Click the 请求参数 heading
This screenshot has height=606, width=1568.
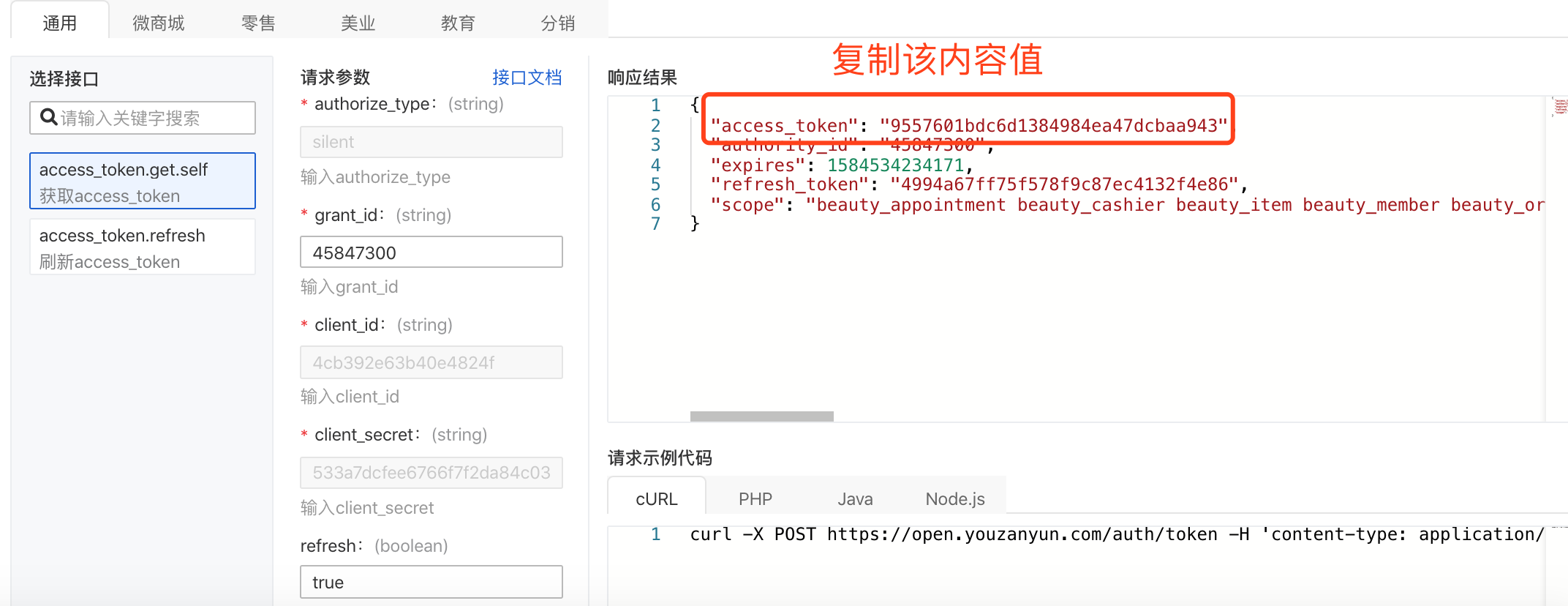pos(335,77)
